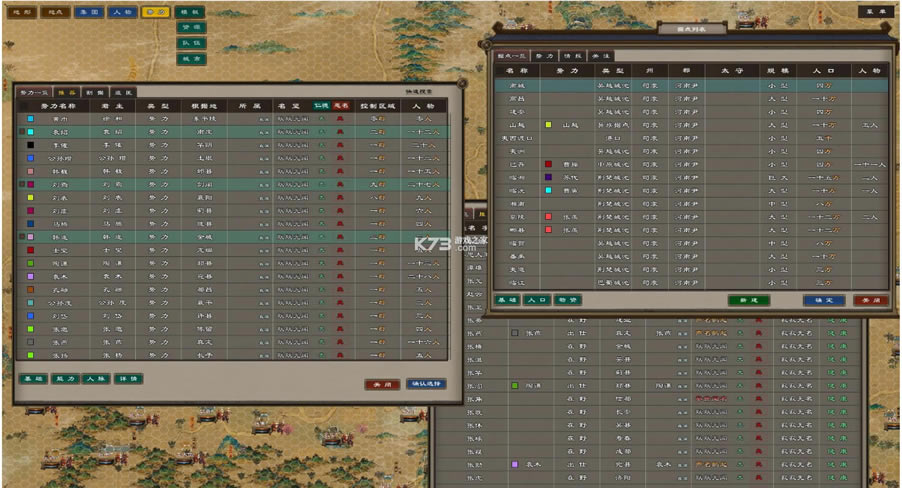Toggle the checkbox beside the 韩遂 faction row
Screen dimensions: 902x488
click(22, 237)
